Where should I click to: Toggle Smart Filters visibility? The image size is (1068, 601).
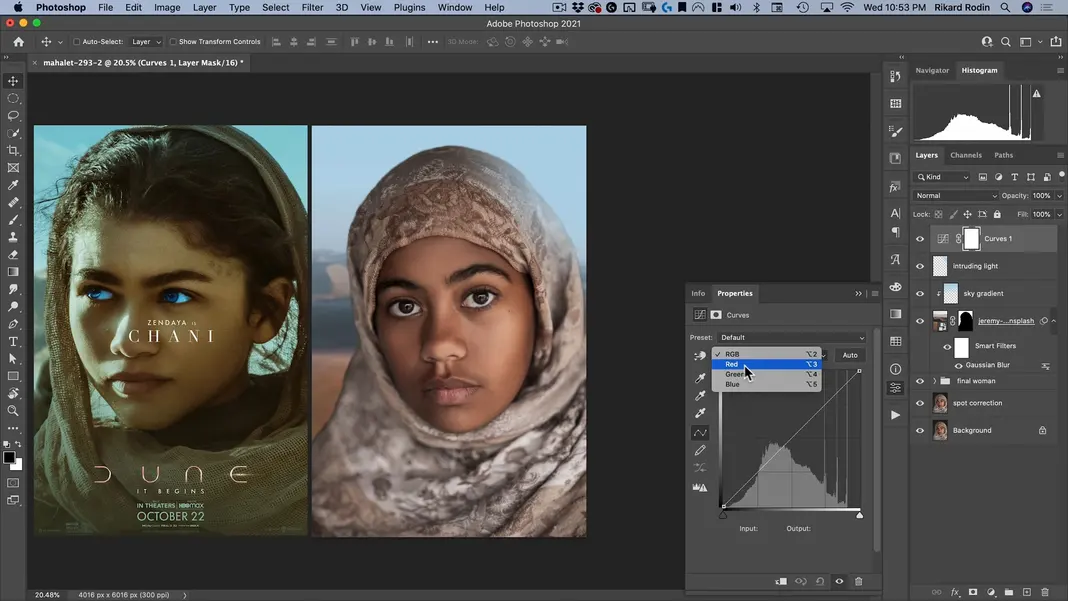pos(947,347)
